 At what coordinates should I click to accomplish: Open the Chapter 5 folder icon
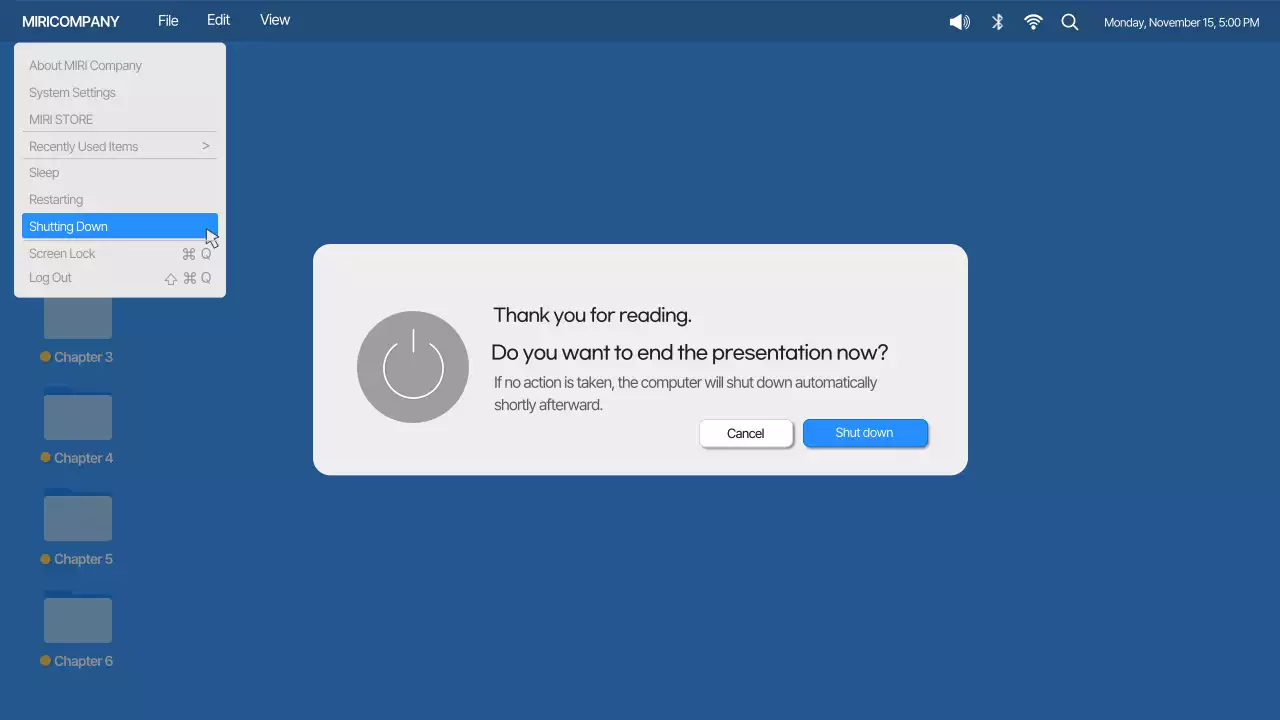point(78,516)
